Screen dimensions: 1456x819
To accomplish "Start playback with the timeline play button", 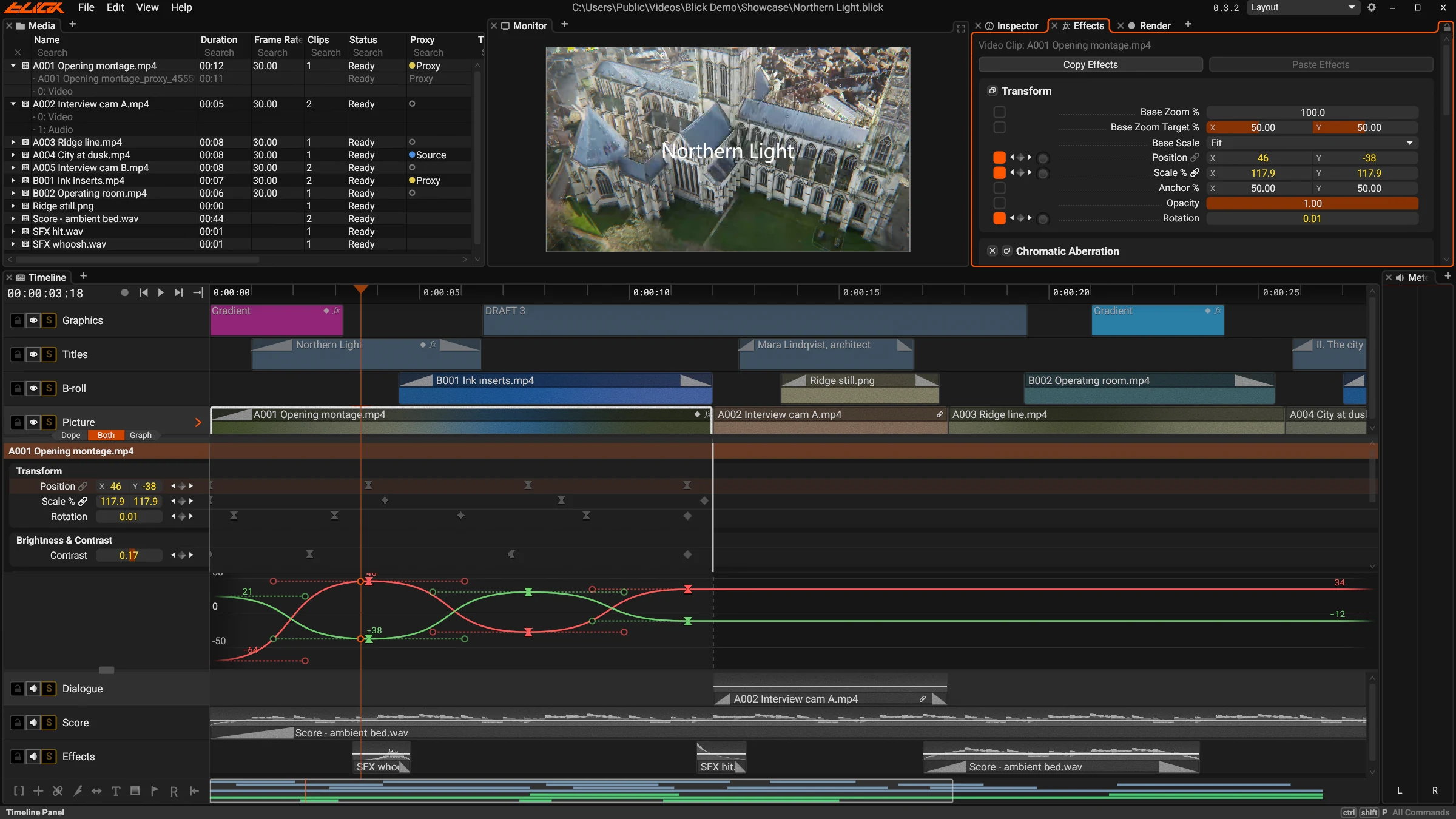I will pos(161,292).
